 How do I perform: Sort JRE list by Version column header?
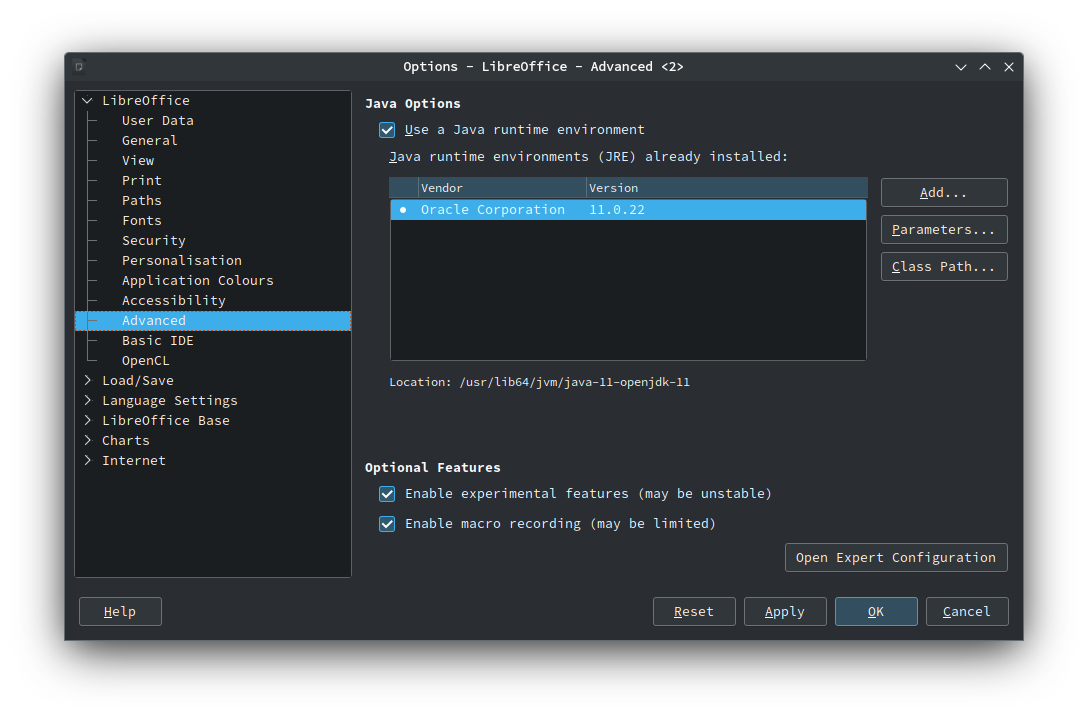[726, 188]
